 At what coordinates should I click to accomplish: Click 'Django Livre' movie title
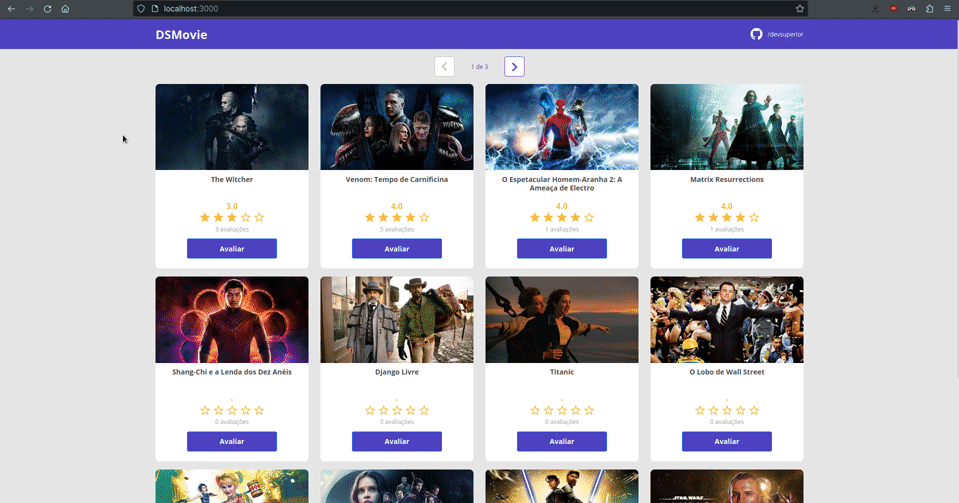pos(397,372)
